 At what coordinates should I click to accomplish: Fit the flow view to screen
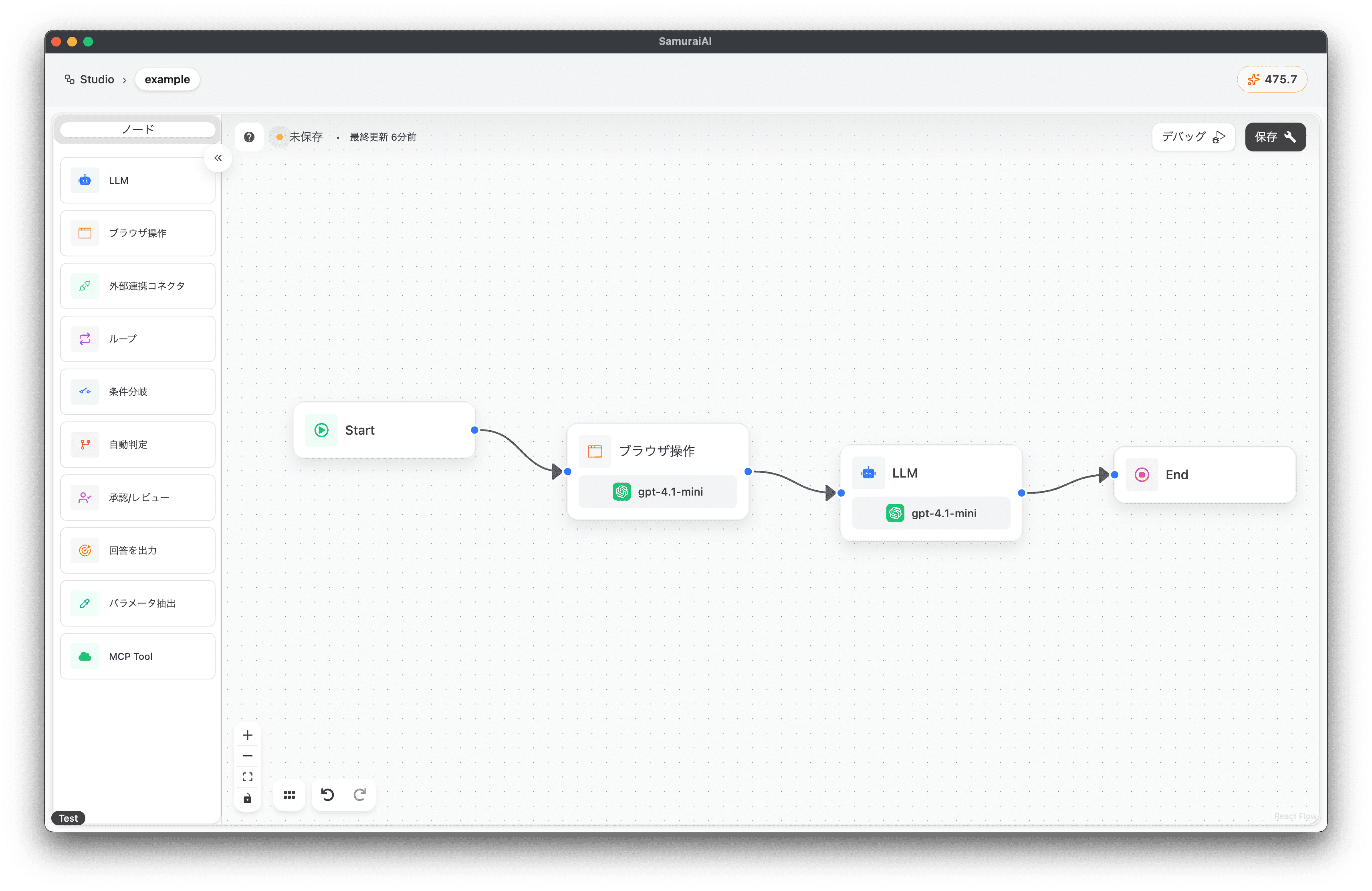click(248, 777)
